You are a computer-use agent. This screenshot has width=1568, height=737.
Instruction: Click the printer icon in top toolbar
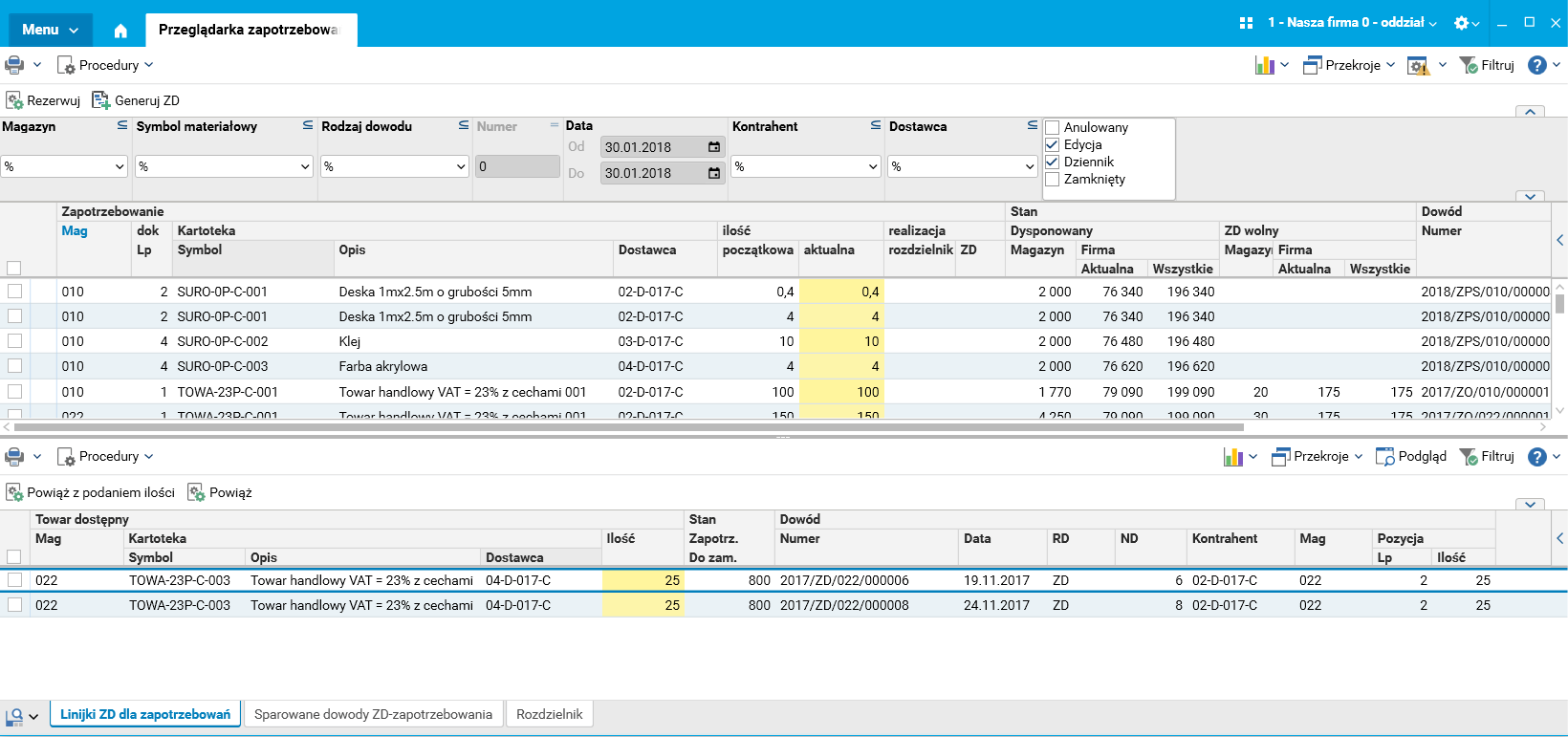[14, 65]
